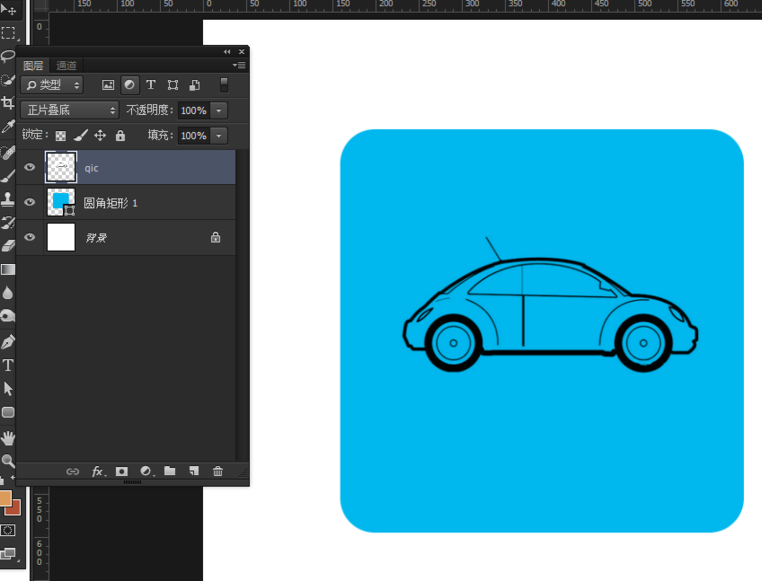This screenshot has height=581, width=762.
Task: Select the Horizontal Type tool
Action: [8, 365]
